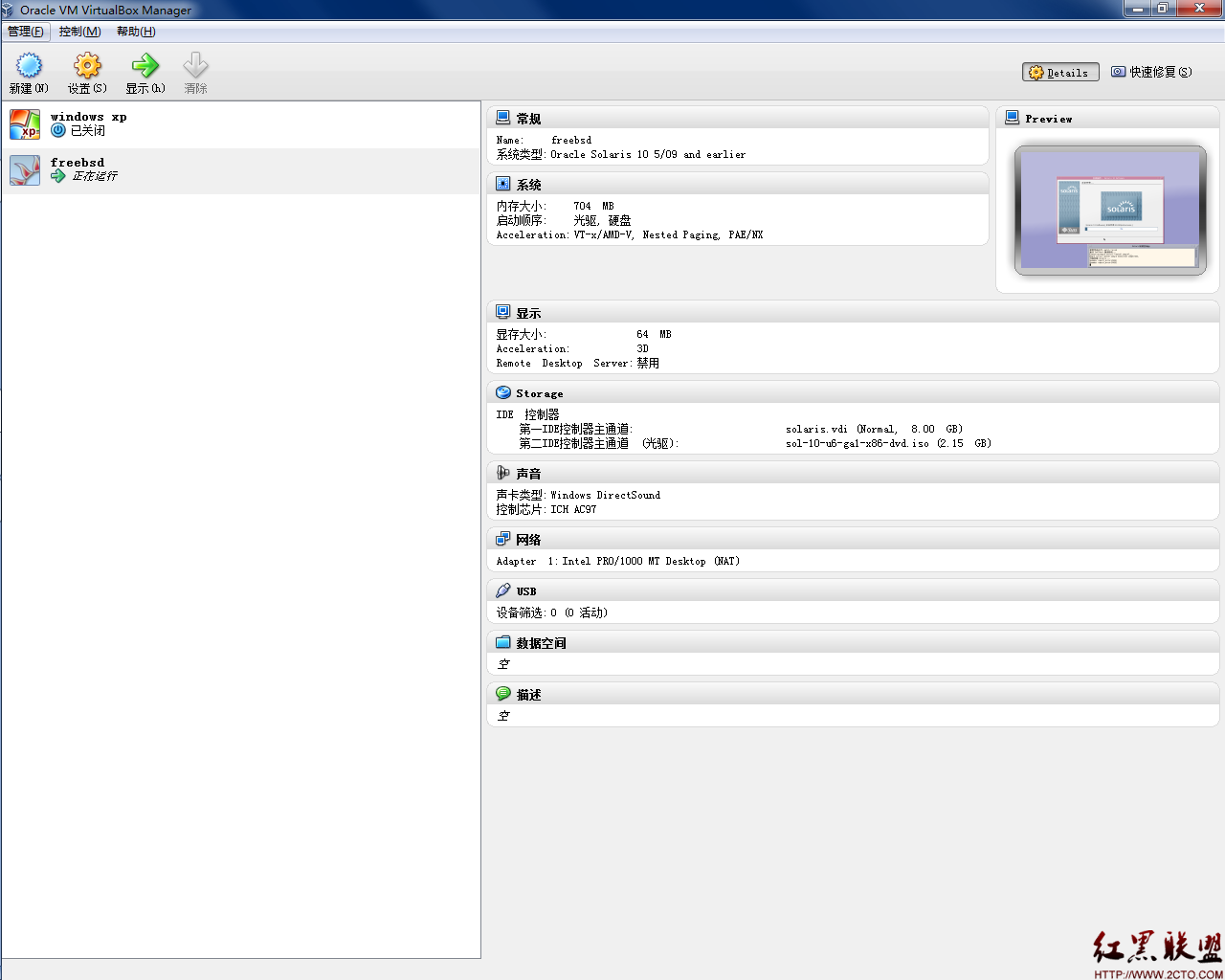Click the USB section plug icon
The width and height of the screenshot is (1225, 980).
[x=503, y=590]
